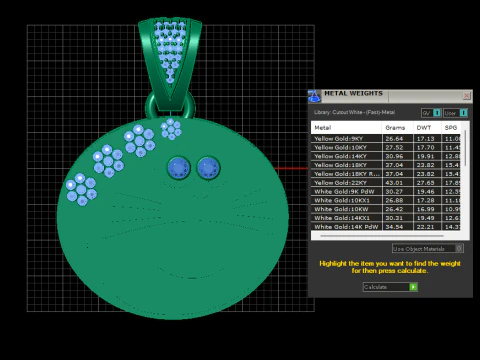Select the White Gold:10KX1 row

[x=386, y=200]
